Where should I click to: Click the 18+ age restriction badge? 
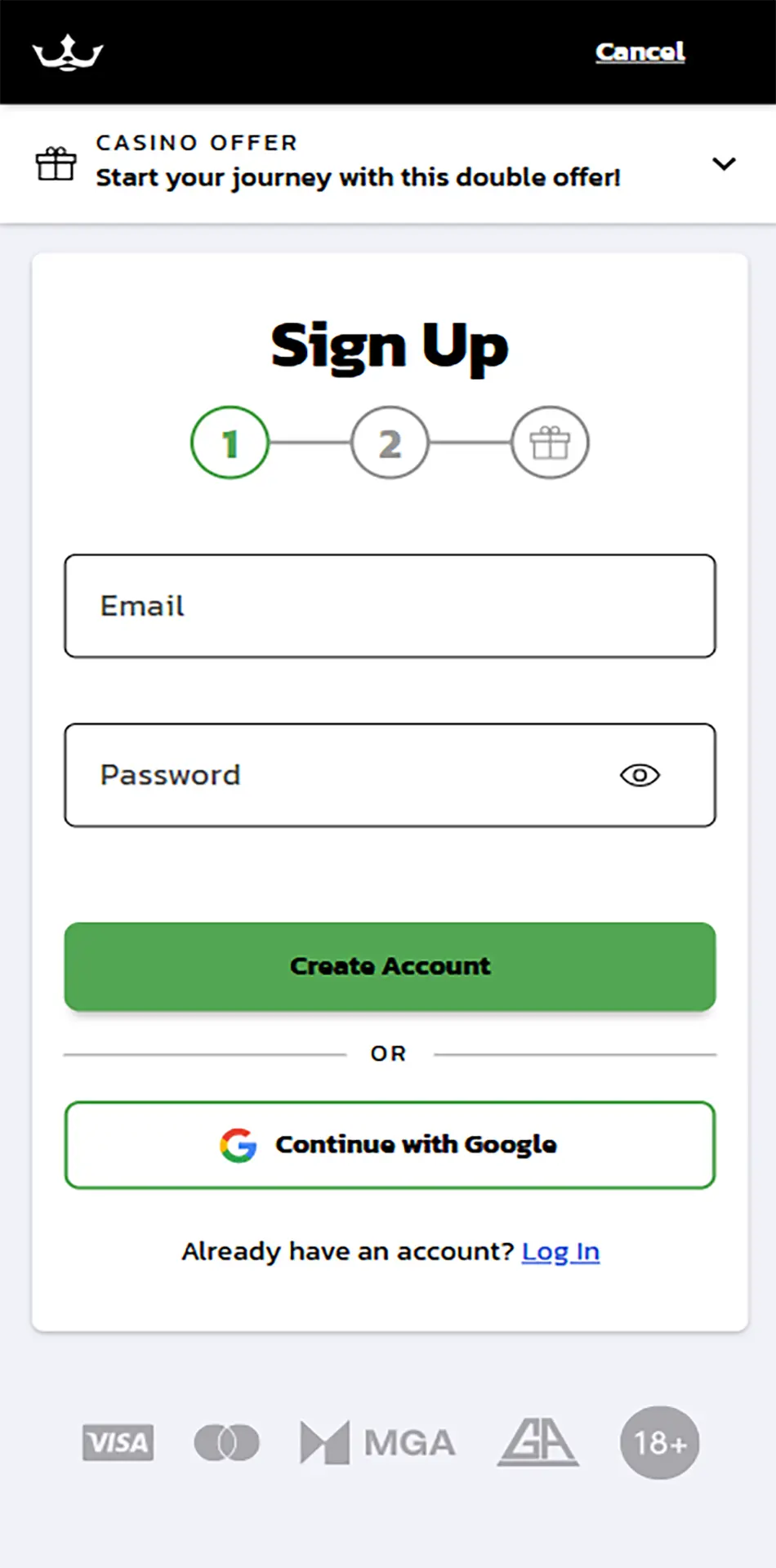pos(659,1443)
